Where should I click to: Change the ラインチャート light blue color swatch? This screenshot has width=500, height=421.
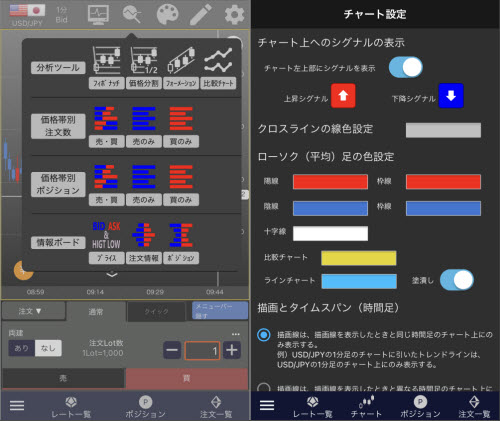click(359, 281)
